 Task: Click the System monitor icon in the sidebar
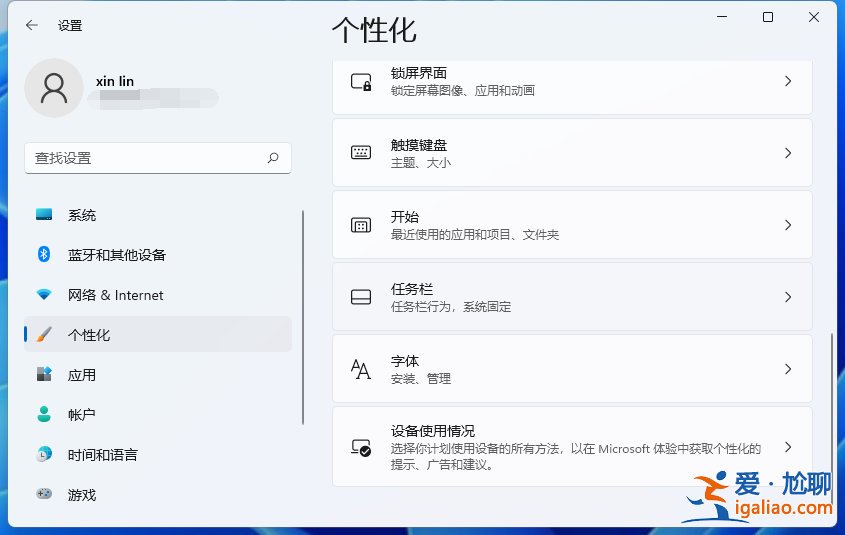44,214
